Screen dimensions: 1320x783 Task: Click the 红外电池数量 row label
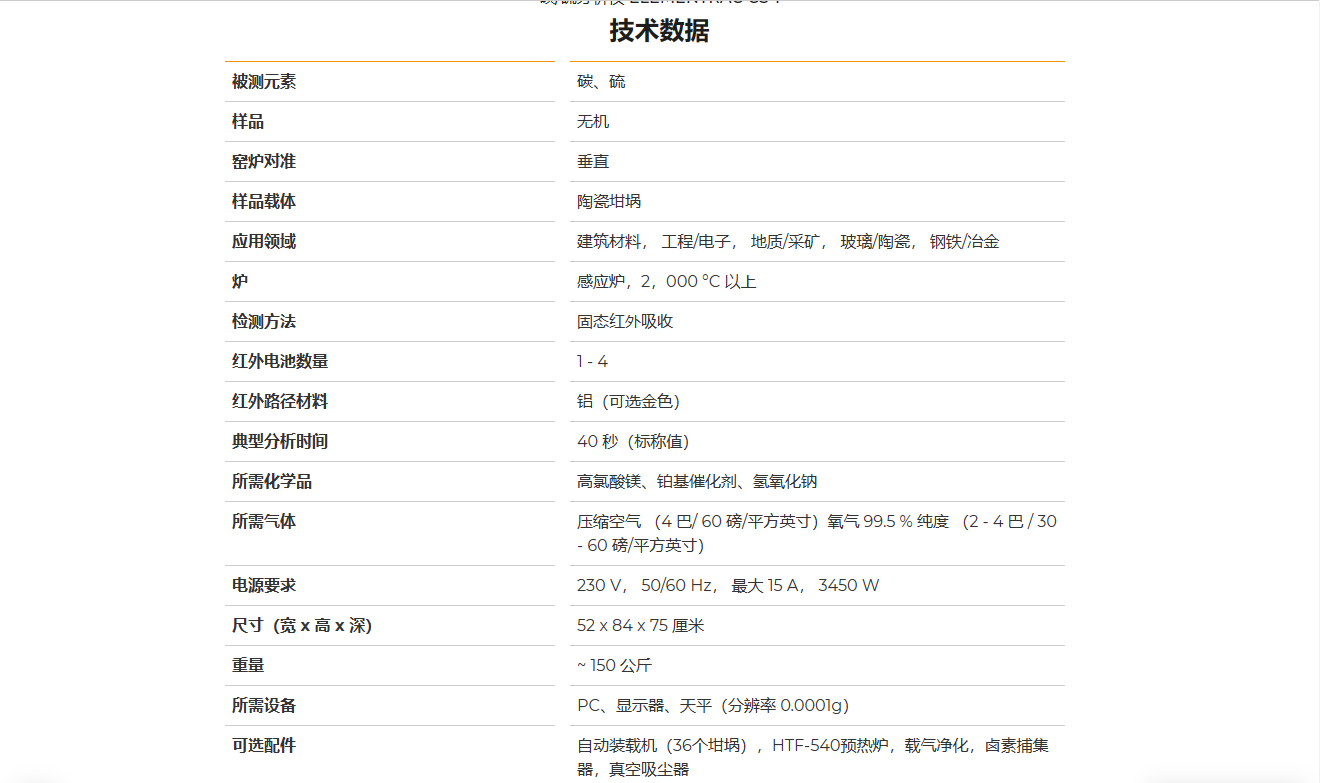(x=280, y=362)
